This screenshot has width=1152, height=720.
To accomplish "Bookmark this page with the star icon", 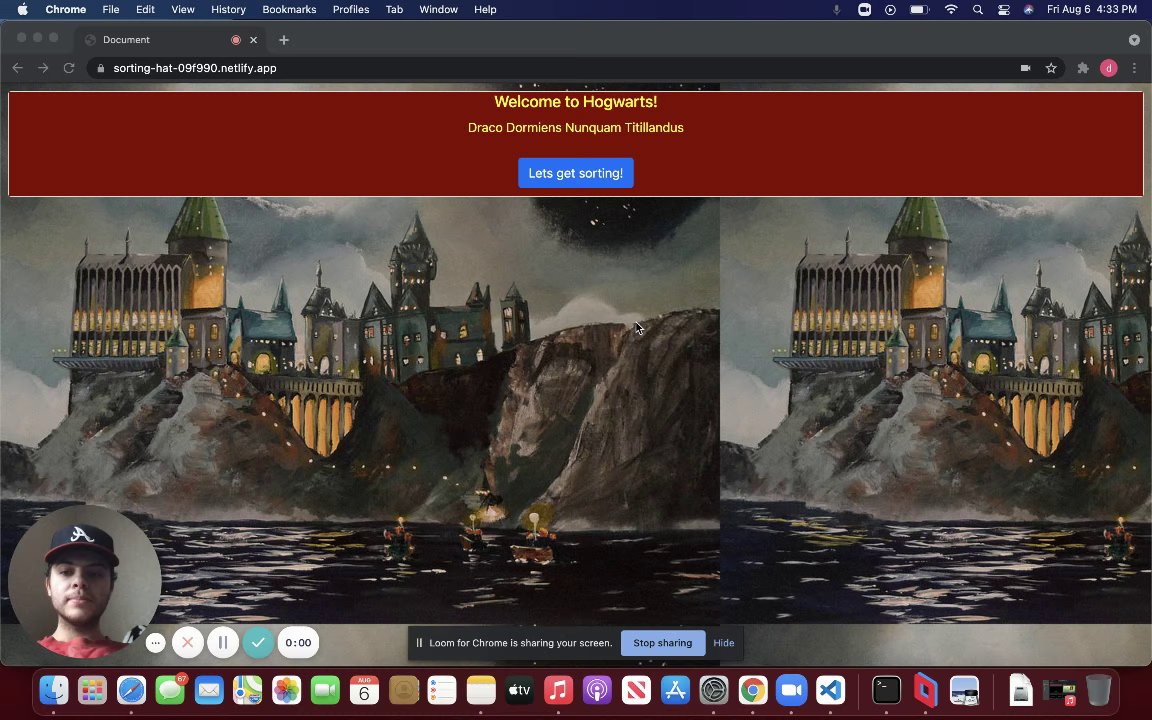I will (x=1051, y=68).
